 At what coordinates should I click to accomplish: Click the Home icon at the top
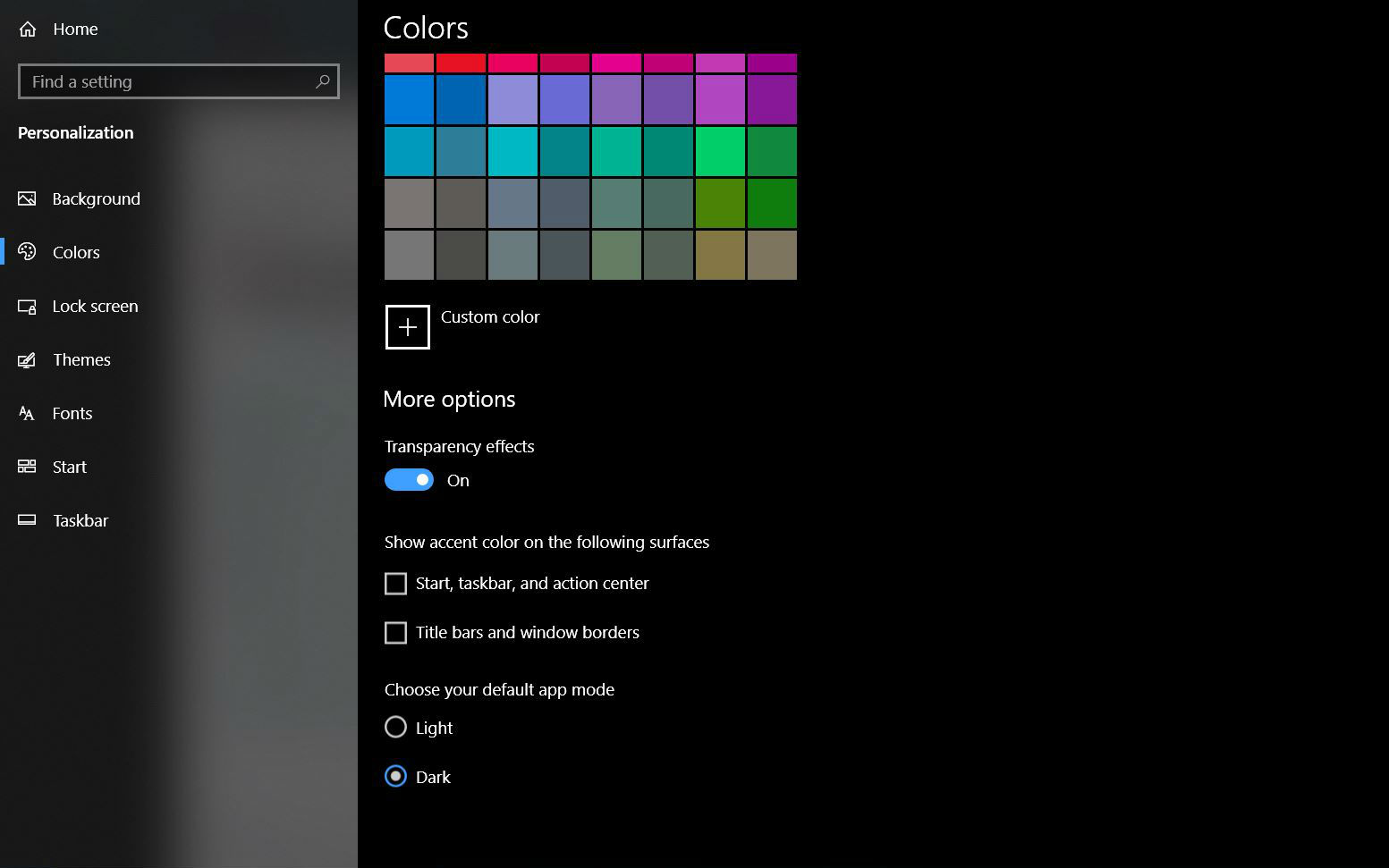point(26,28)
